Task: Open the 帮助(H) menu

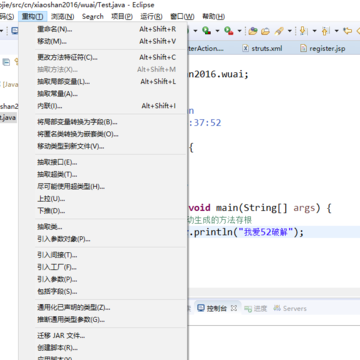Action: (213, 16)
